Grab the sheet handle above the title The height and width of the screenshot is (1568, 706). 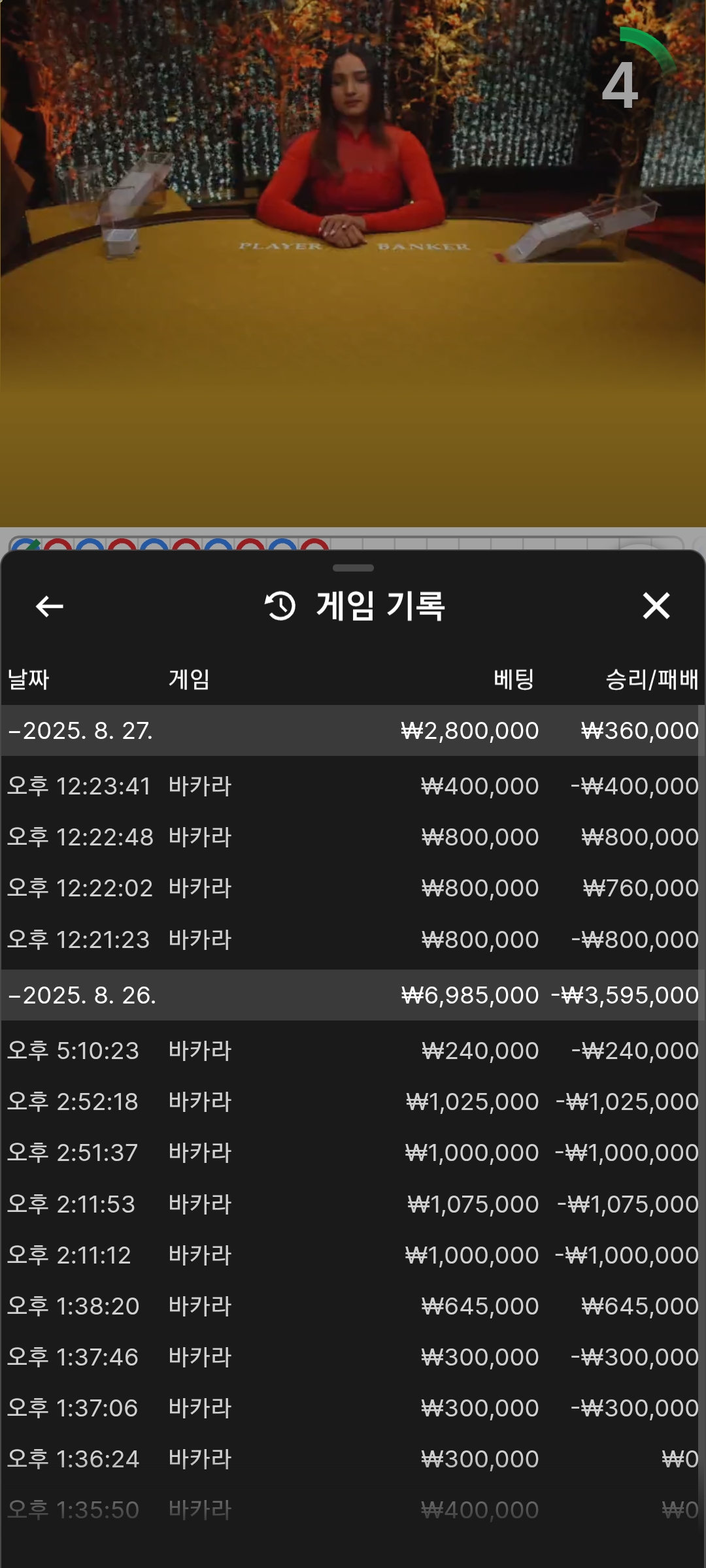click(353, 568)
